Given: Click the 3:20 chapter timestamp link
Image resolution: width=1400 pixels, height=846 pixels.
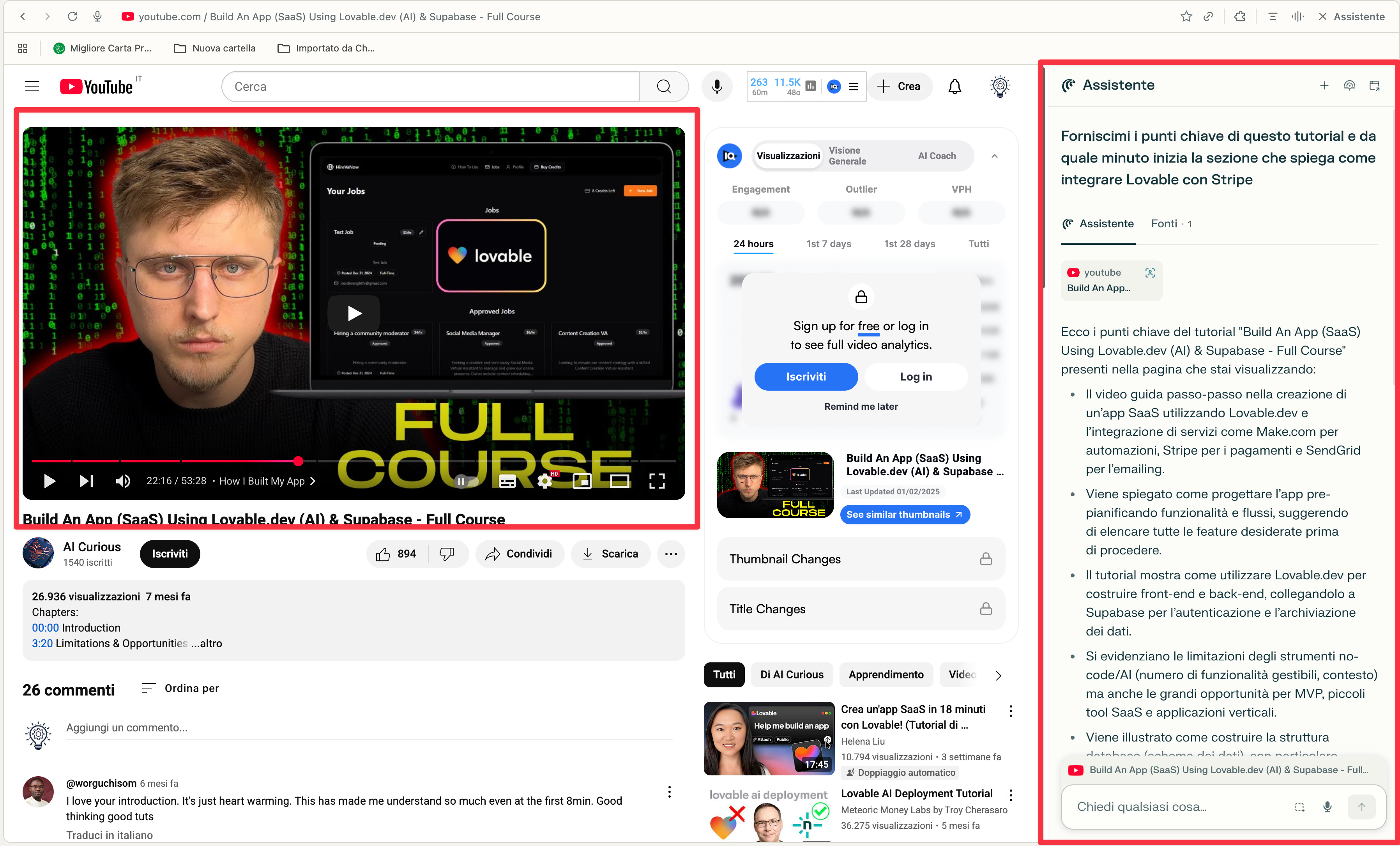Looking at the screenshot, I should point(42,643).
